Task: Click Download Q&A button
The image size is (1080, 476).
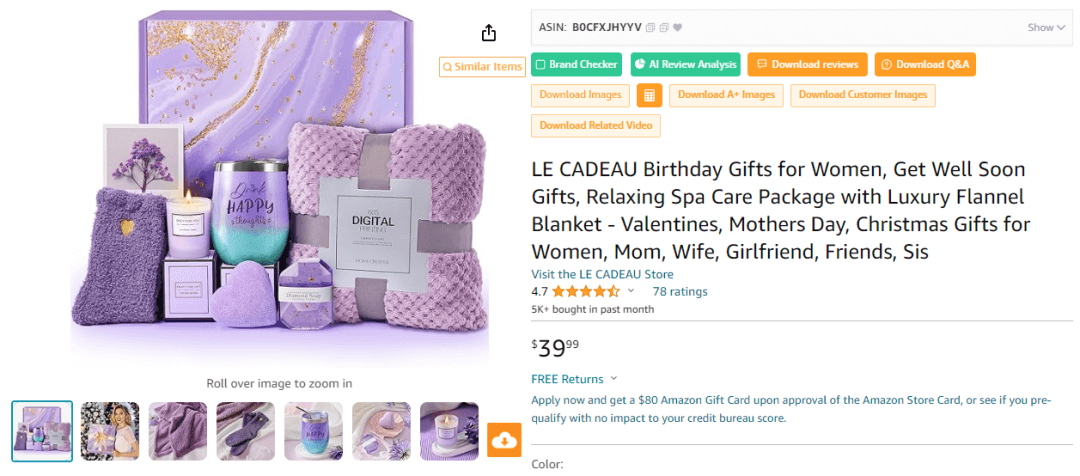Action: click(925, 65)
